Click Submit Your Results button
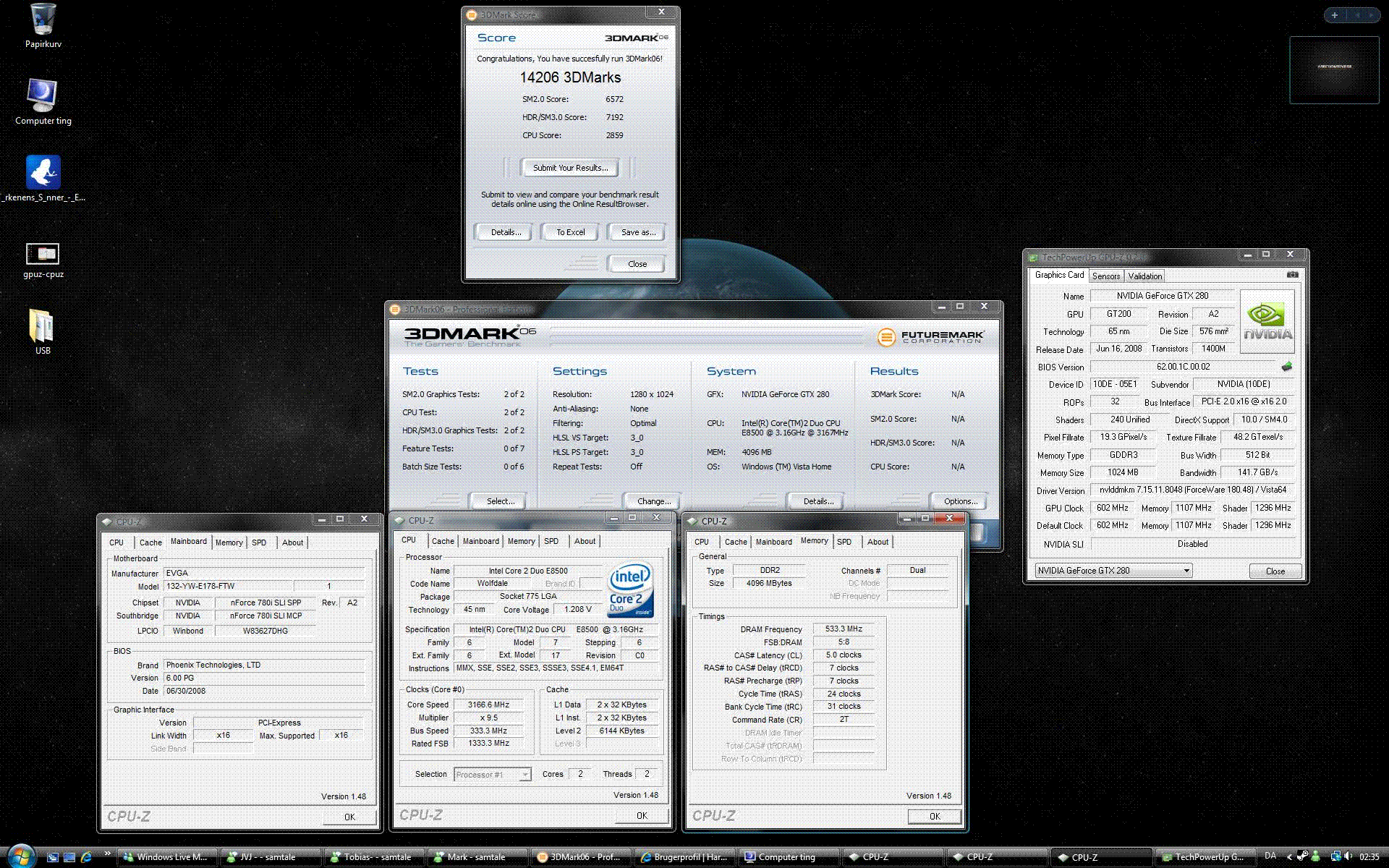The image size is (1389, 868). pos(570,168)
